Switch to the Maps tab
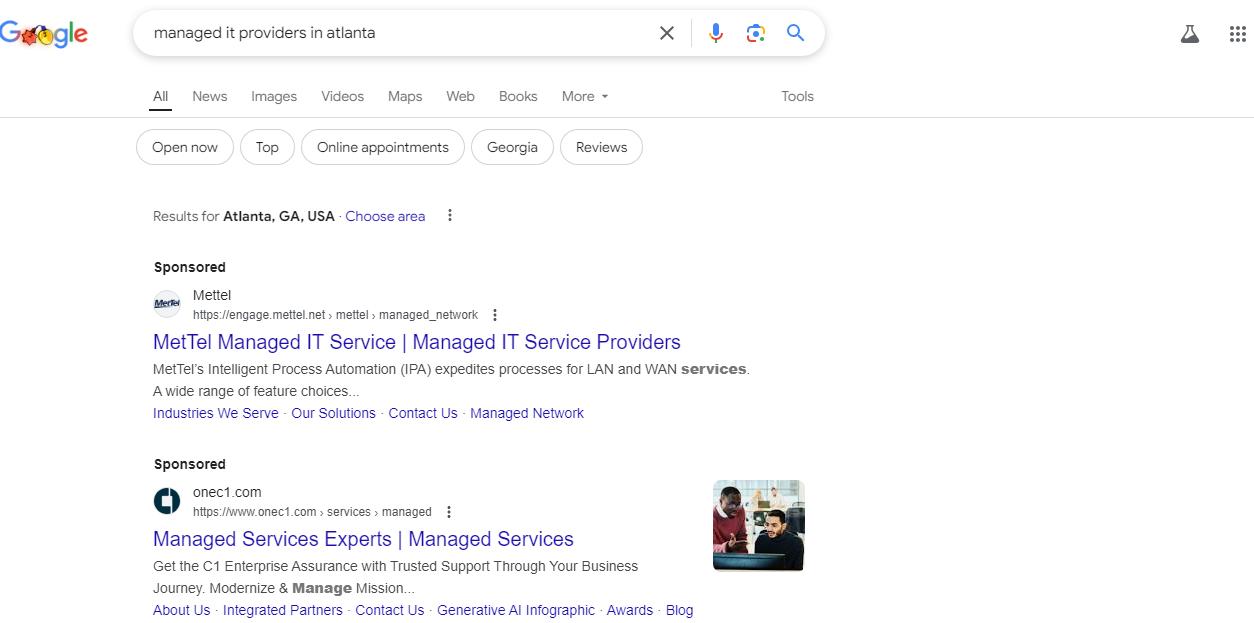1254x623 pixels. click(405, 96)
